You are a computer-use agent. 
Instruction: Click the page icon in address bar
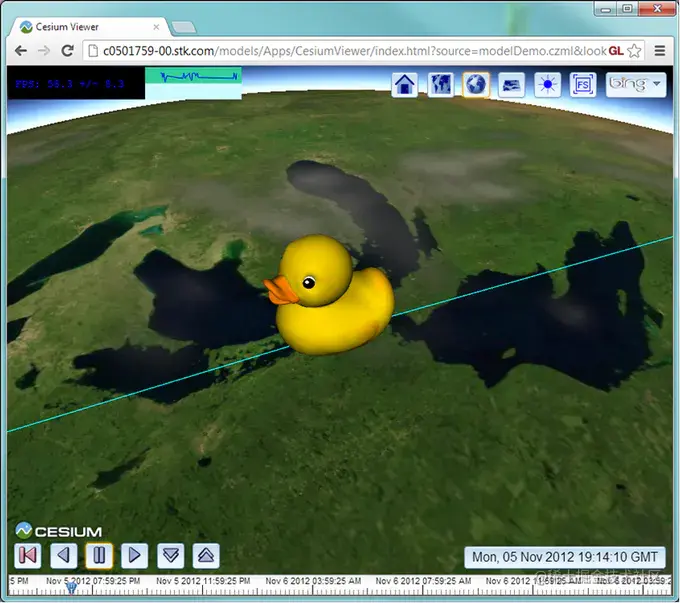pos(93,51)
